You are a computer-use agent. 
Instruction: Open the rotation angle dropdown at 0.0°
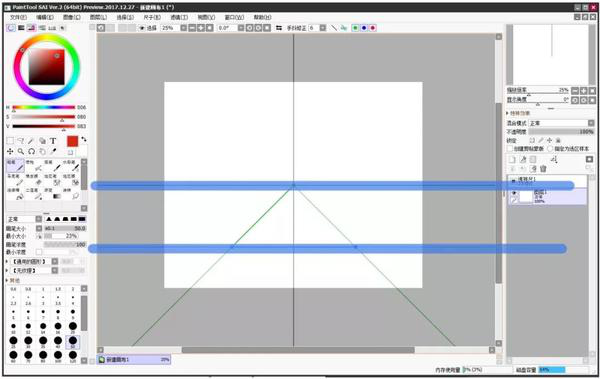(241, 28)
